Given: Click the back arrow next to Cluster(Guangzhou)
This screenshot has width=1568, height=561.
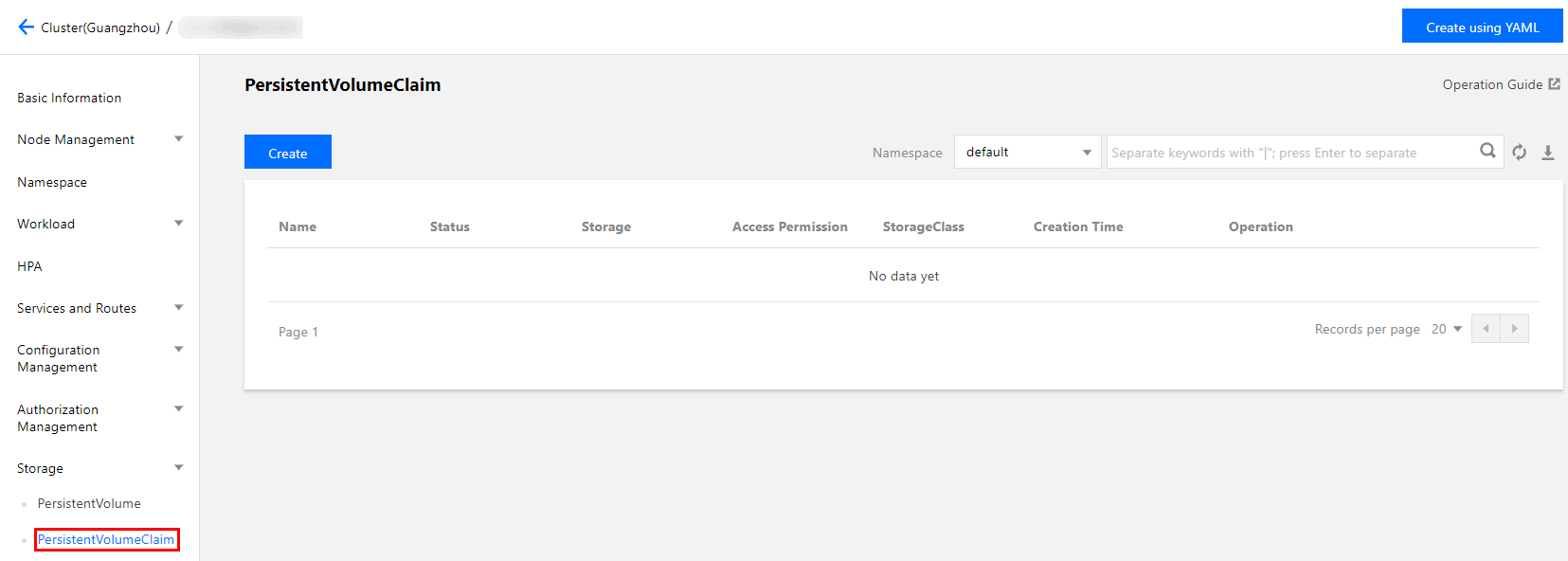Looking at the screenshot, I should point(26,27).
